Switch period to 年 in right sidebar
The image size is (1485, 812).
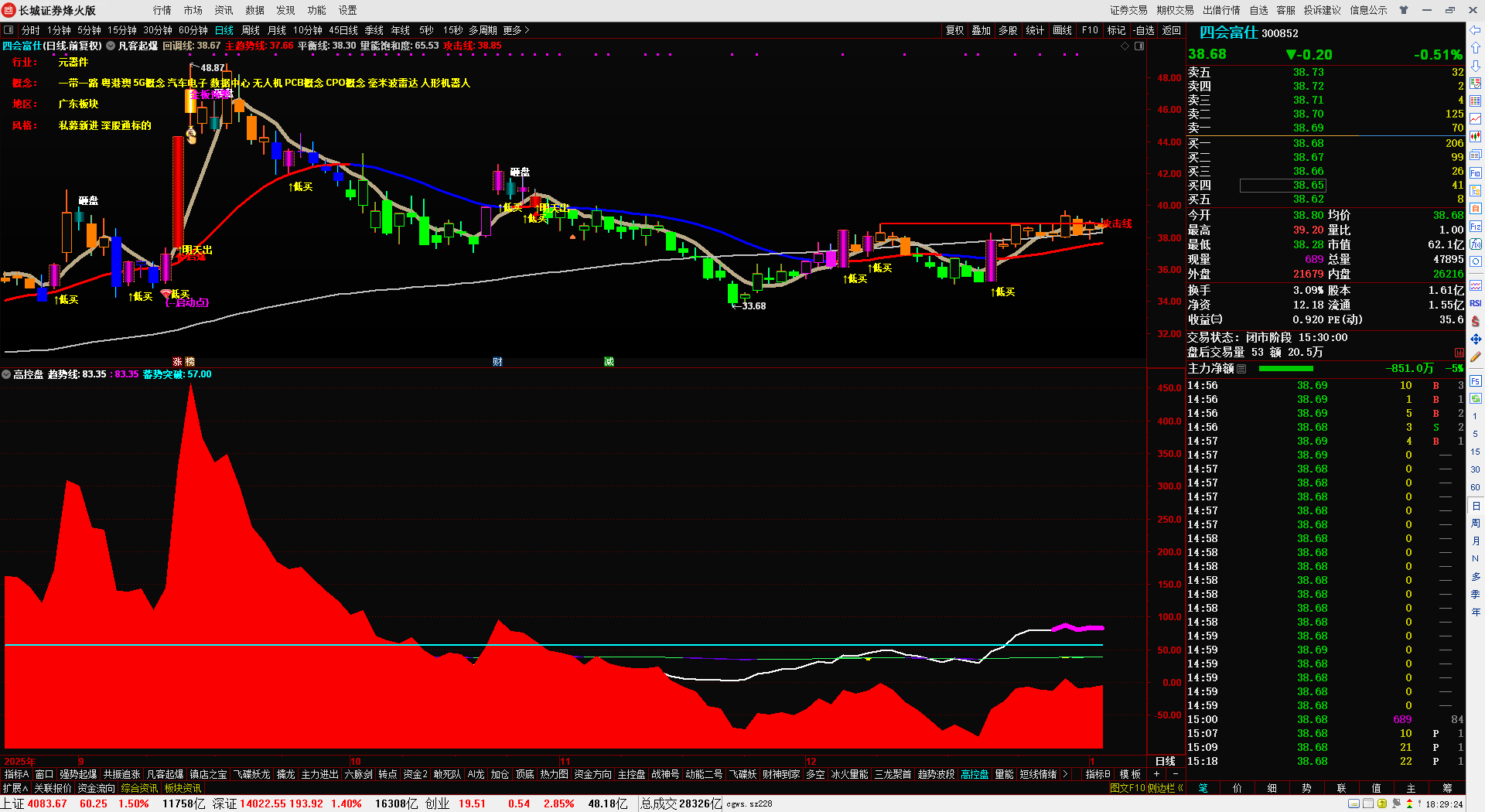(x=1476, y=612)
